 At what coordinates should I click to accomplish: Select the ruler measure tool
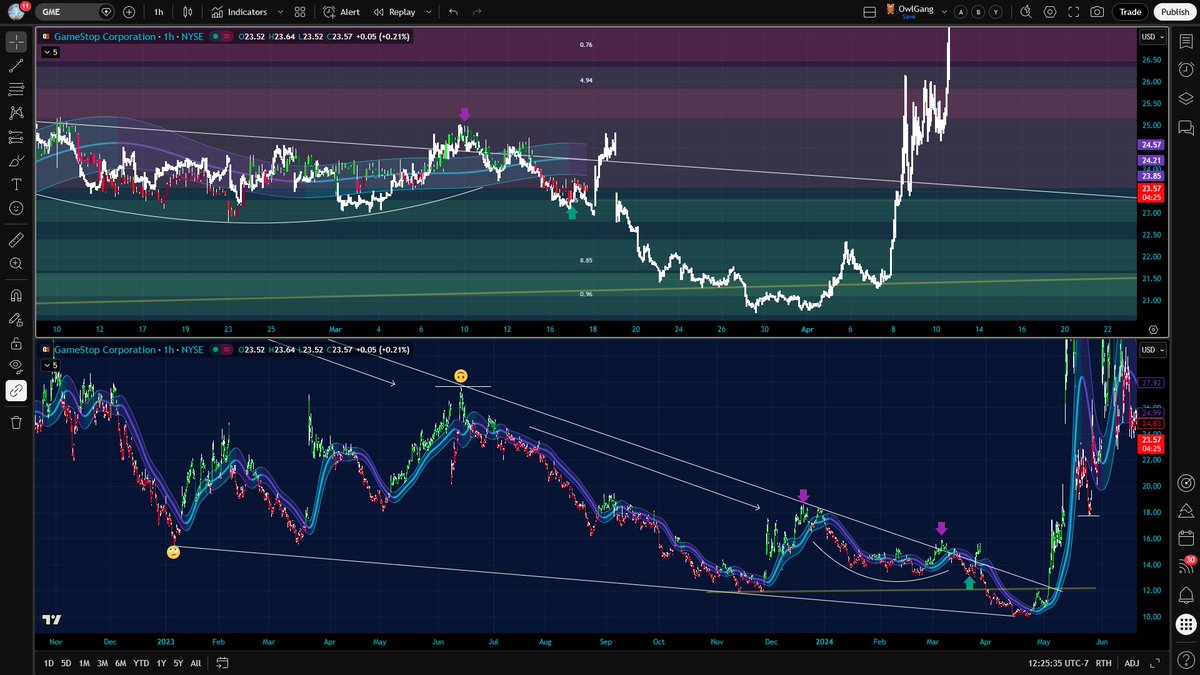click(x=16, y=240)
